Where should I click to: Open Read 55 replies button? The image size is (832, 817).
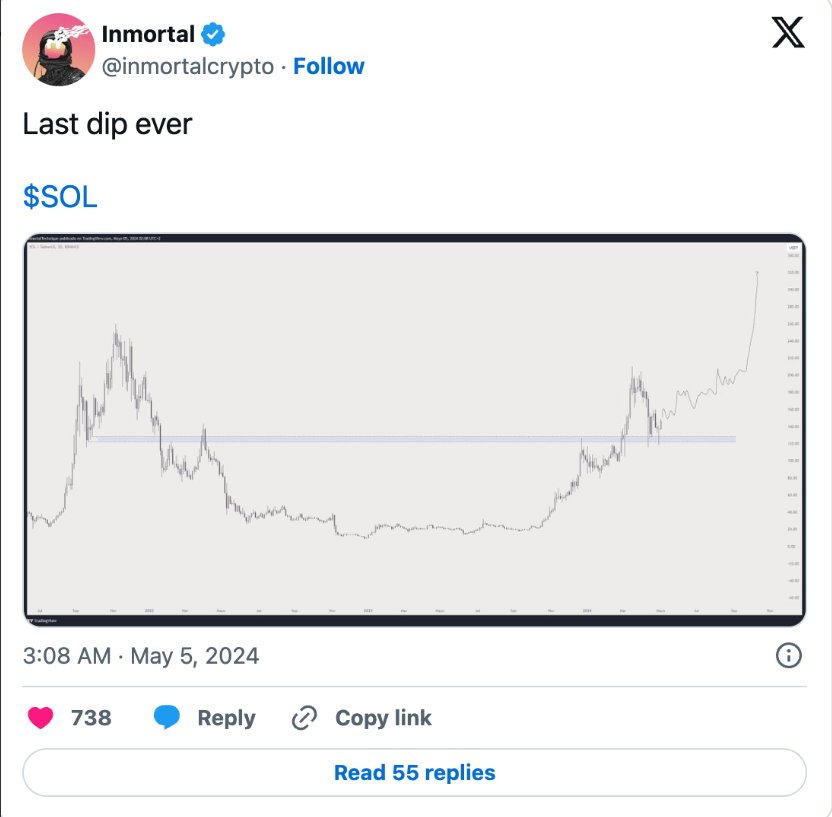[x=414, y=773]
